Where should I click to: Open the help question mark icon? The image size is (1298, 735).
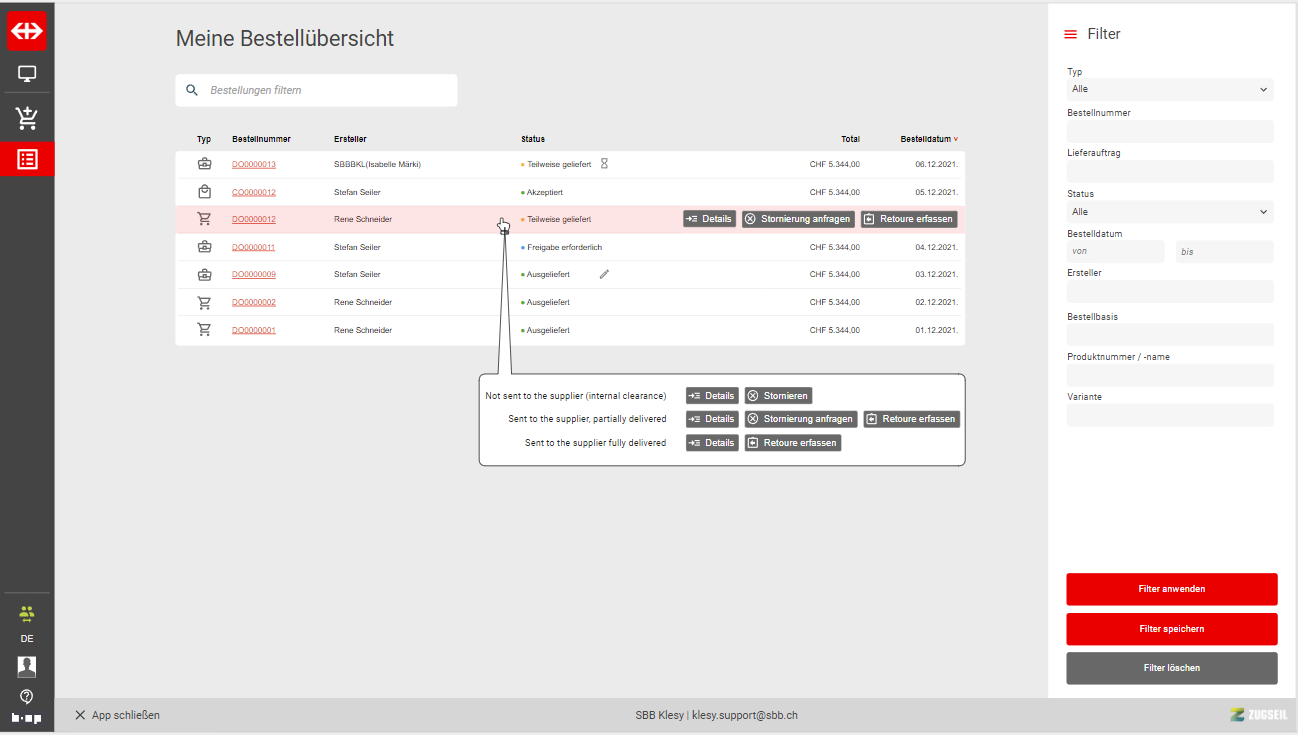27,696
